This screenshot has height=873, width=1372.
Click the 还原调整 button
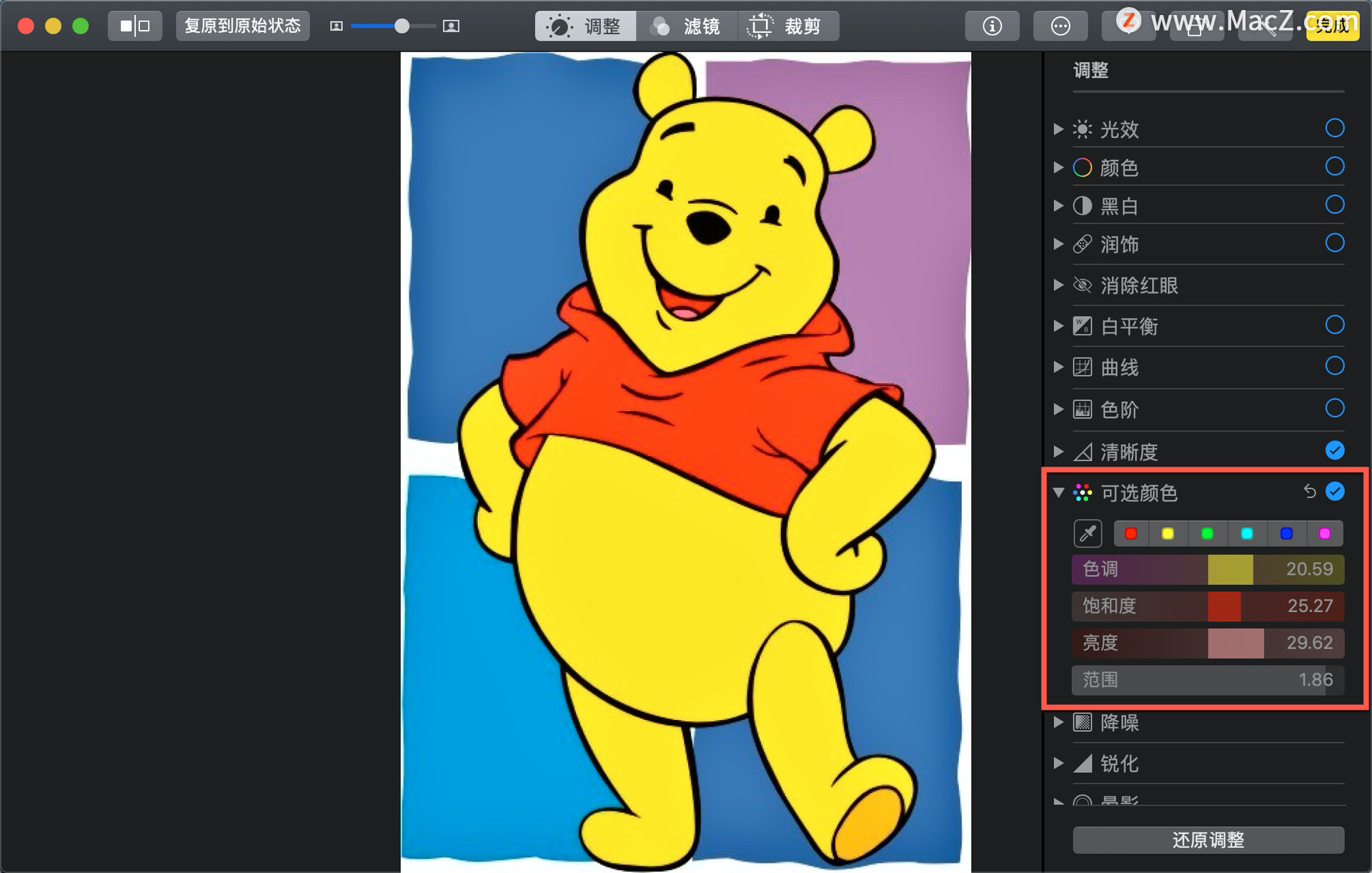(1208, 839)
